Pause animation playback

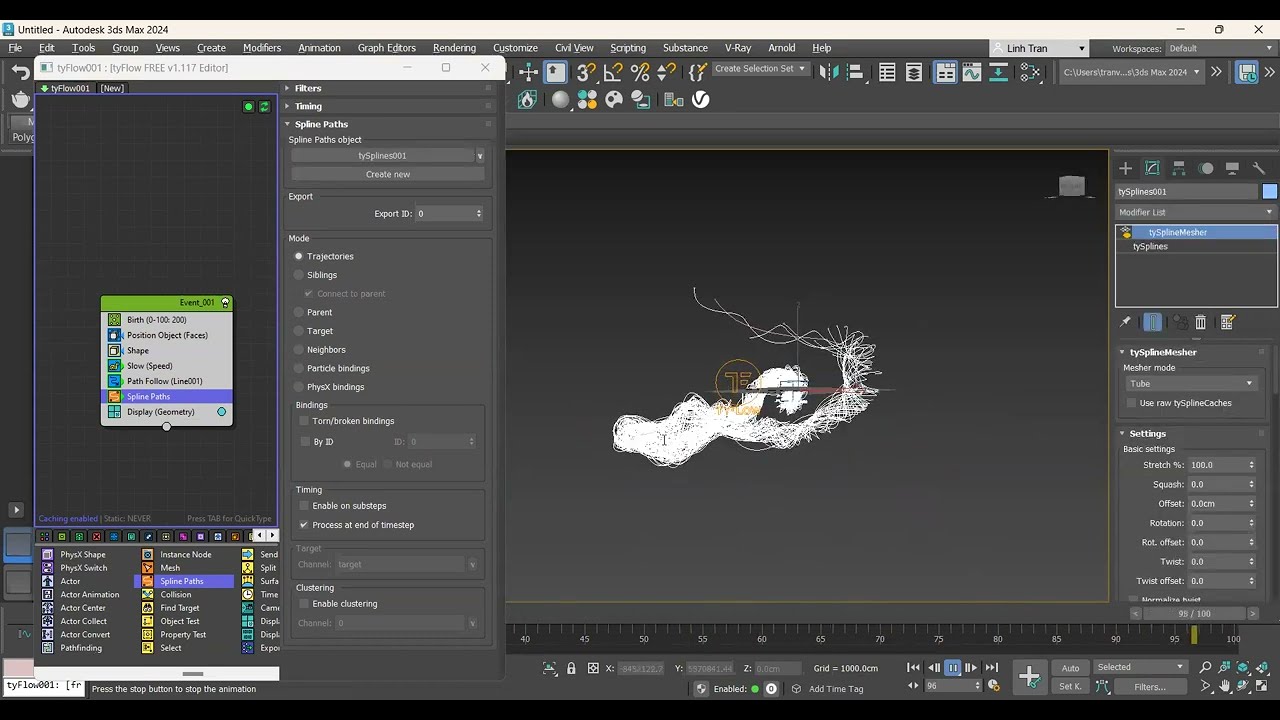952,668
